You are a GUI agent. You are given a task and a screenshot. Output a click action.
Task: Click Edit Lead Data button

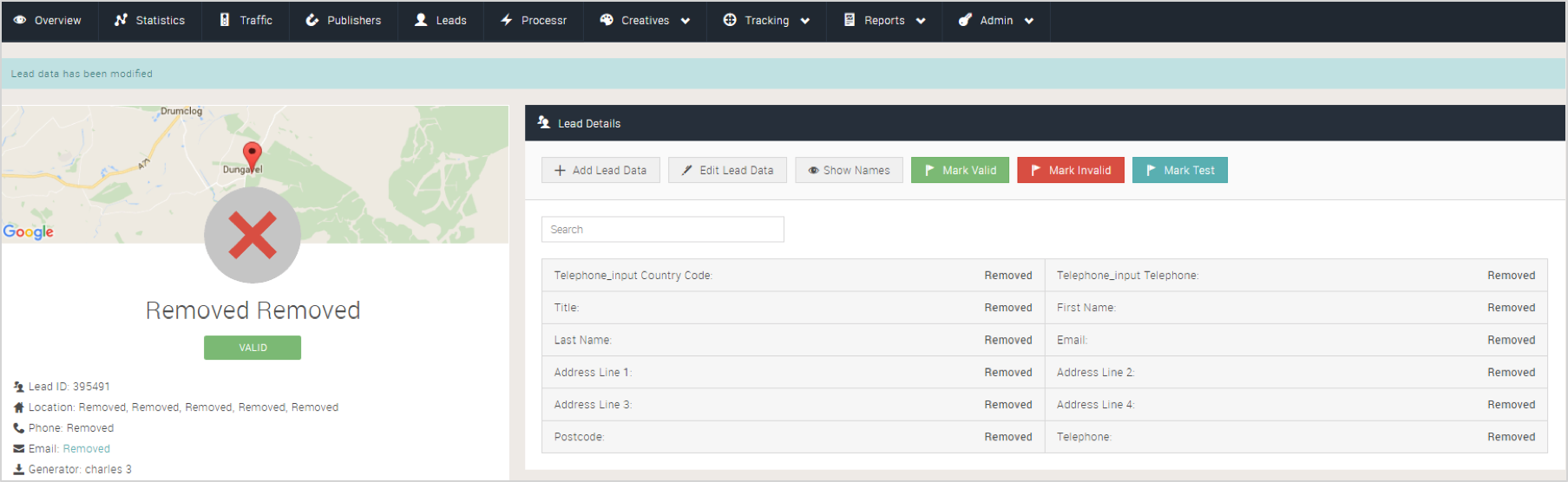coord(727,170)
